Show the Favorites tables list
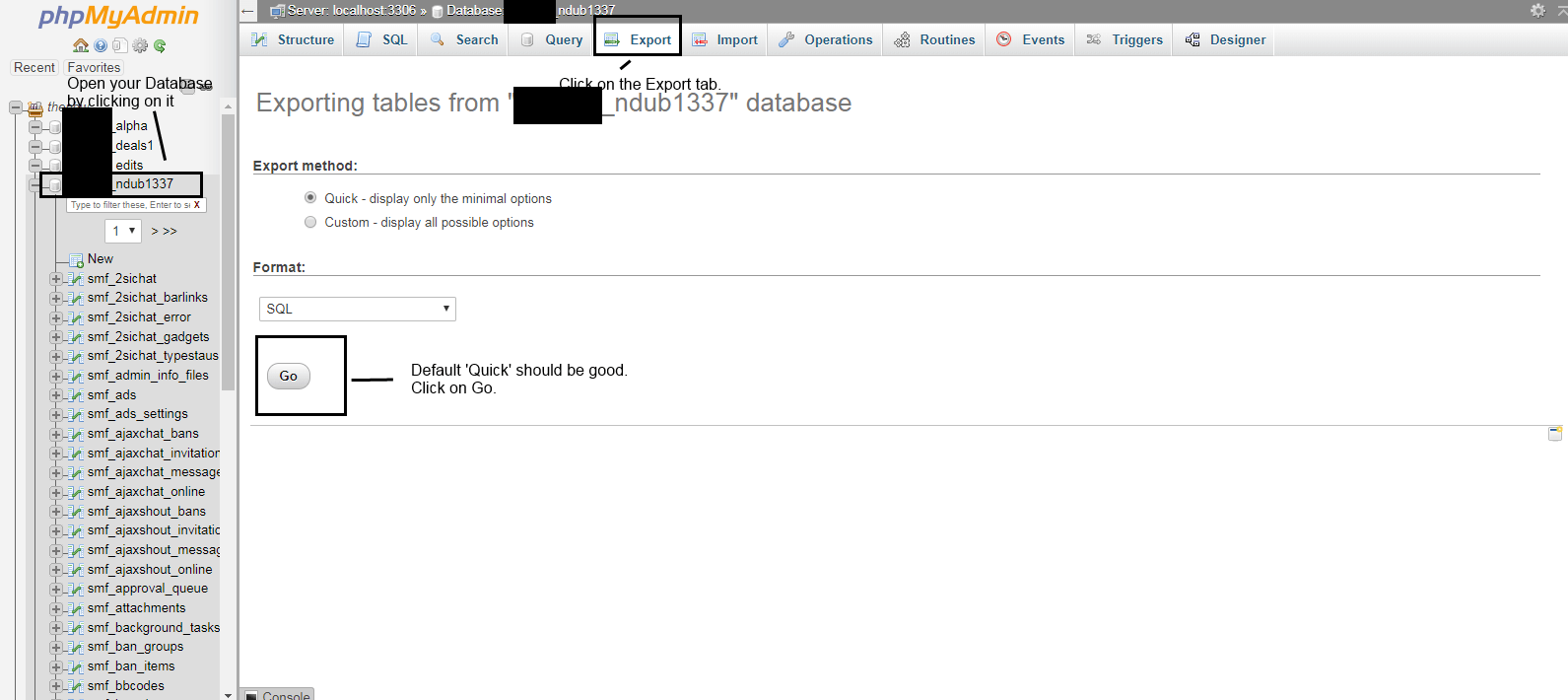The height and width of the screenshot is (700, 1568). click(x=94, y=67)
